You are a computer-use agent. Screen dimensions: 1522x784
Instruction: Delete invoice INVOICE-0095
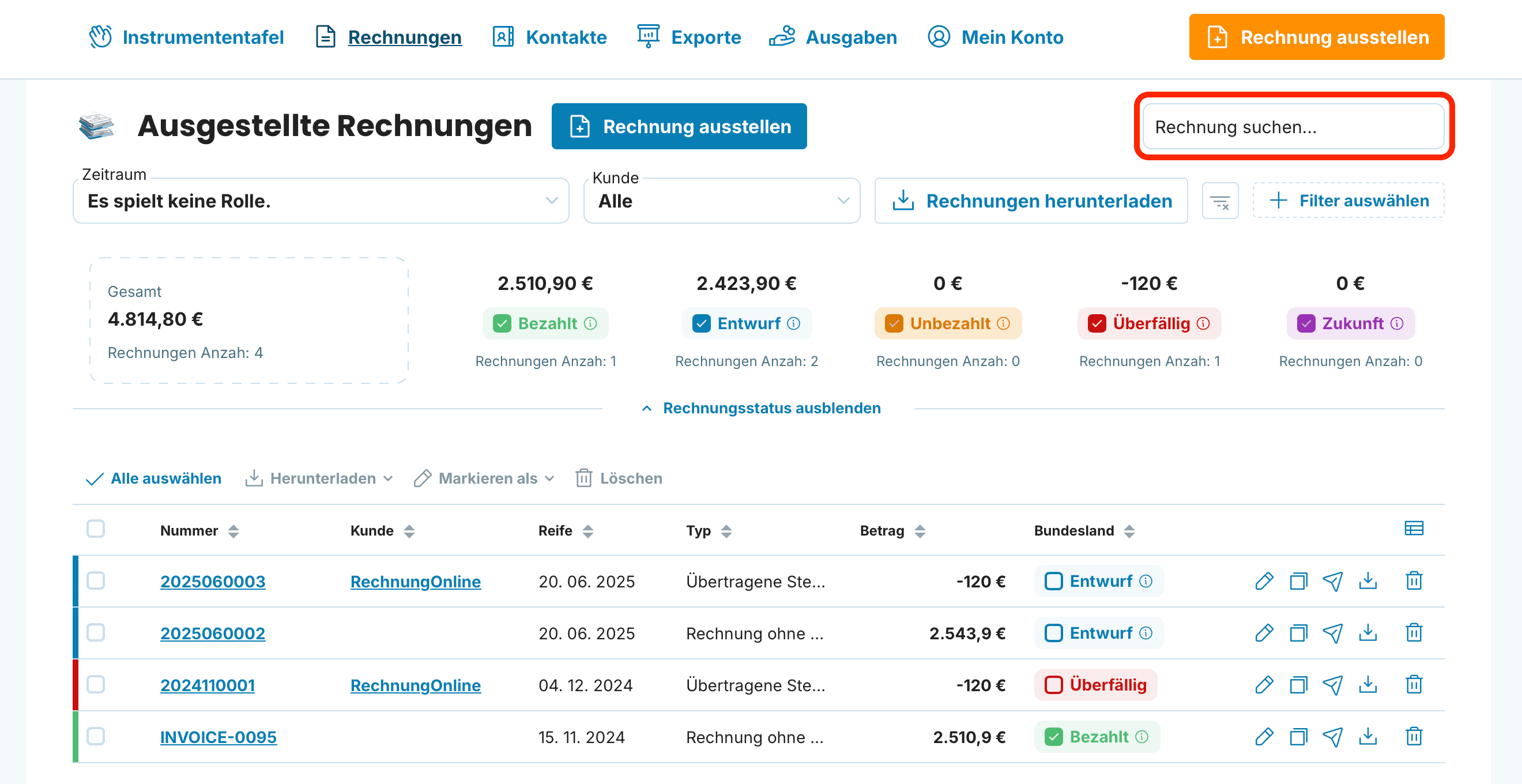point(1414,737)
